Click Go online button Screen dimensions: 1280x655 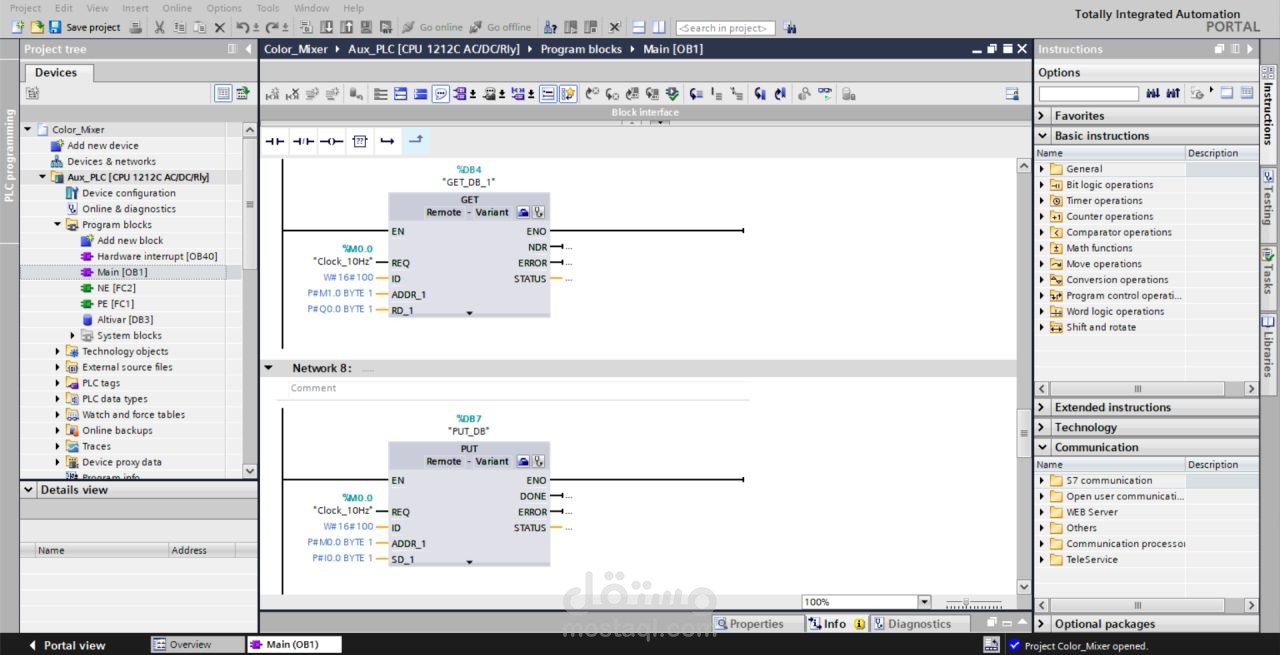pos(433,27)
